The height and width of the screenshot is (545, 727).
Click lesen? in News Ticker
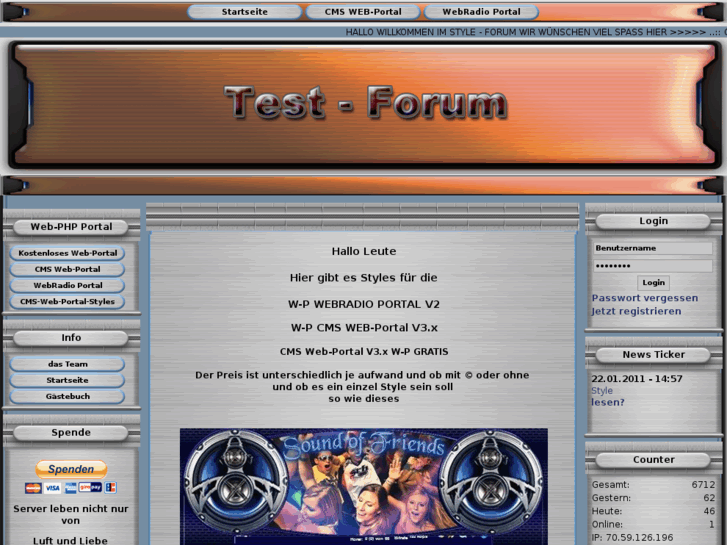(x=608, y=403)
